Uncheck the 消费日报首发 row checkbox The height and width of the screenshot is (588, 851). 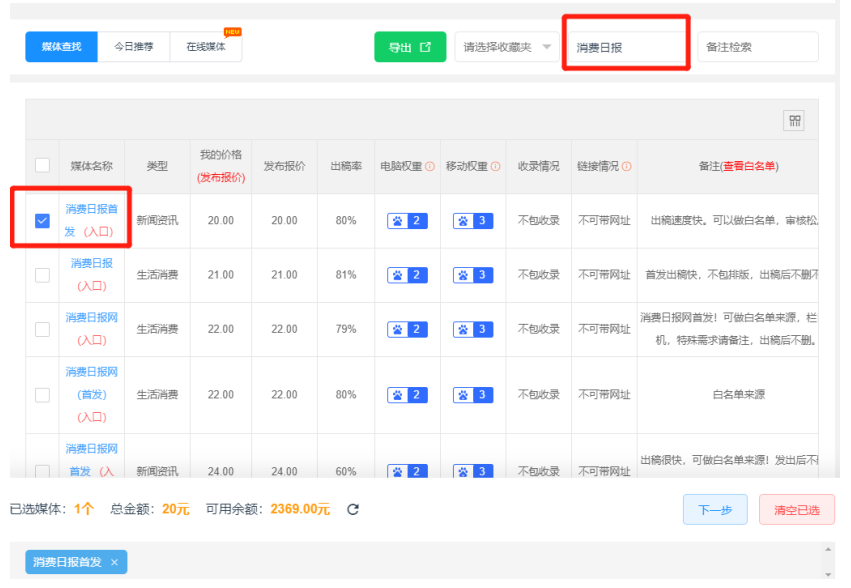coord(42,221)
